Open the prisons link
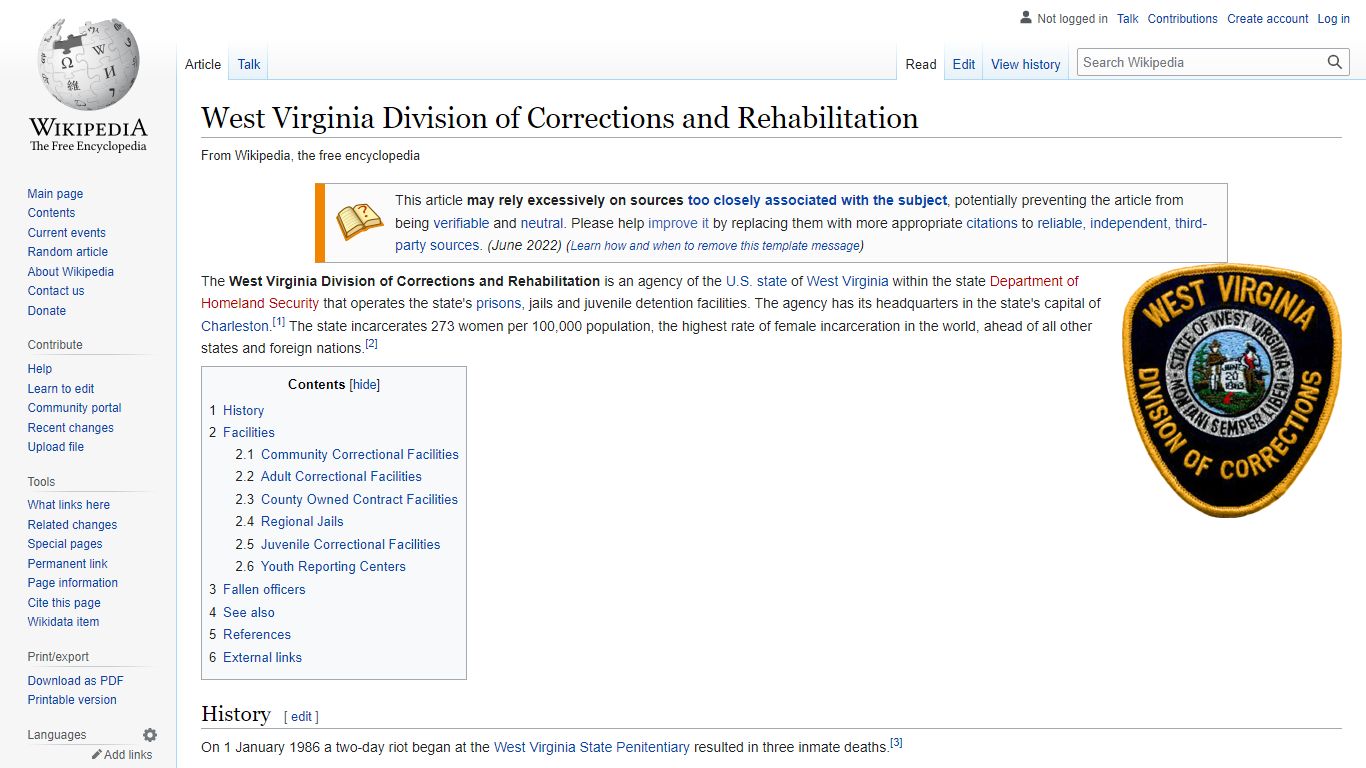 499,303
